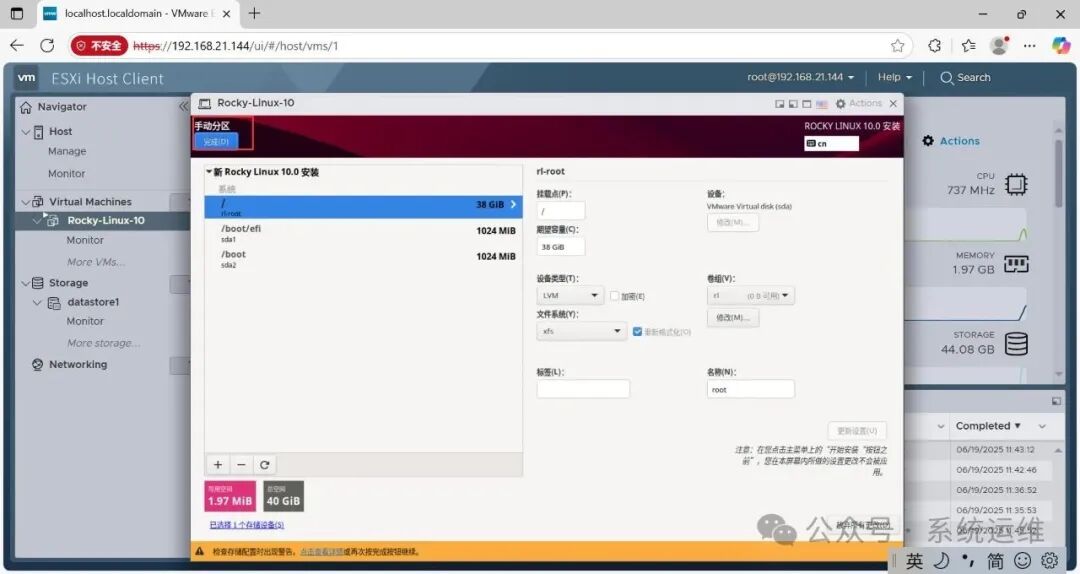Viewport: 1080px width, 574px height.
Task: Remove the selected mount point with minus
Action: pyautogui.click(x=241, y=464)
